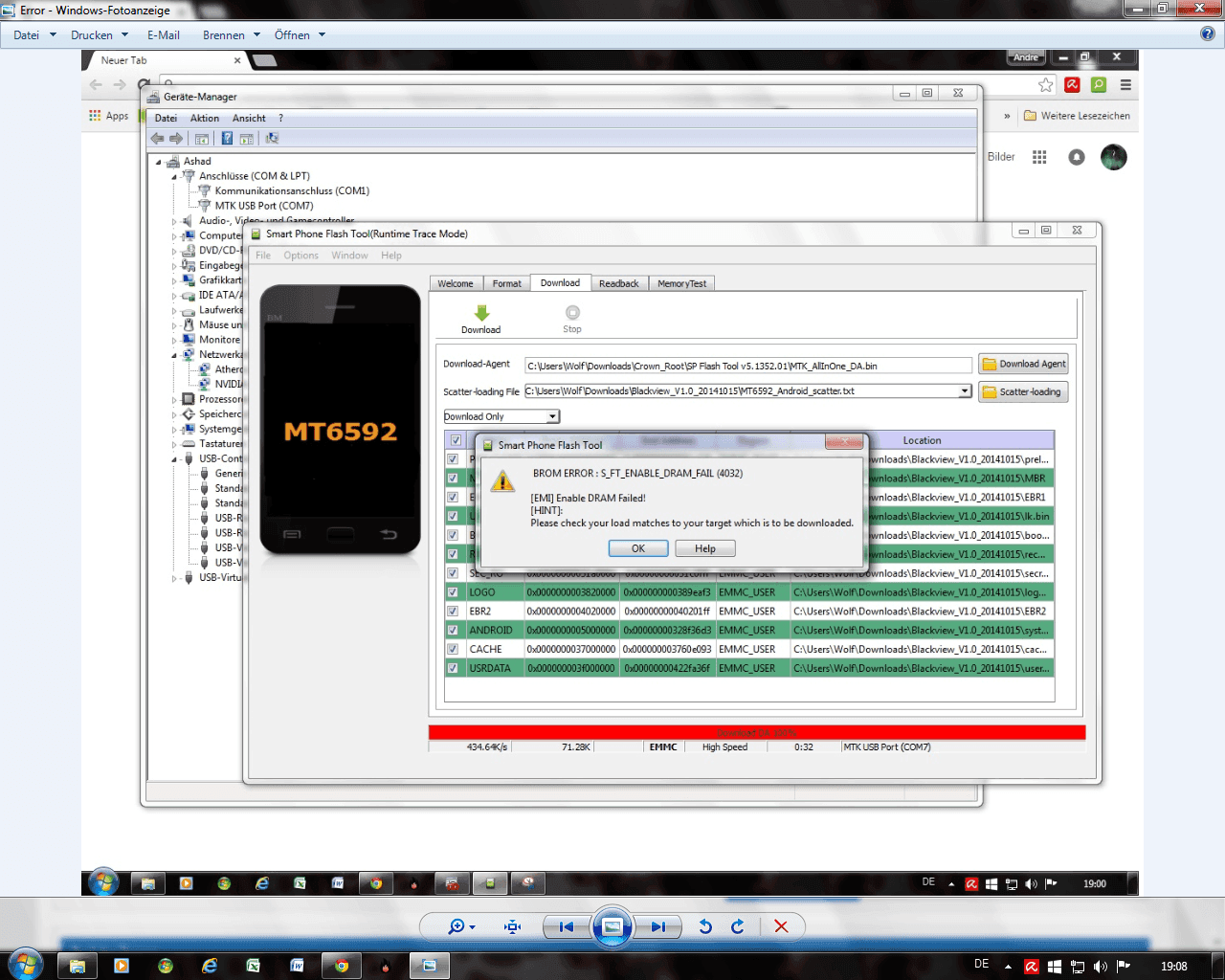The width and height of the screenshot is (1225, 980).
Task: Click the 'MTK USB Port (COM7)' status bar entry
Action: click(x=887, y=747)
